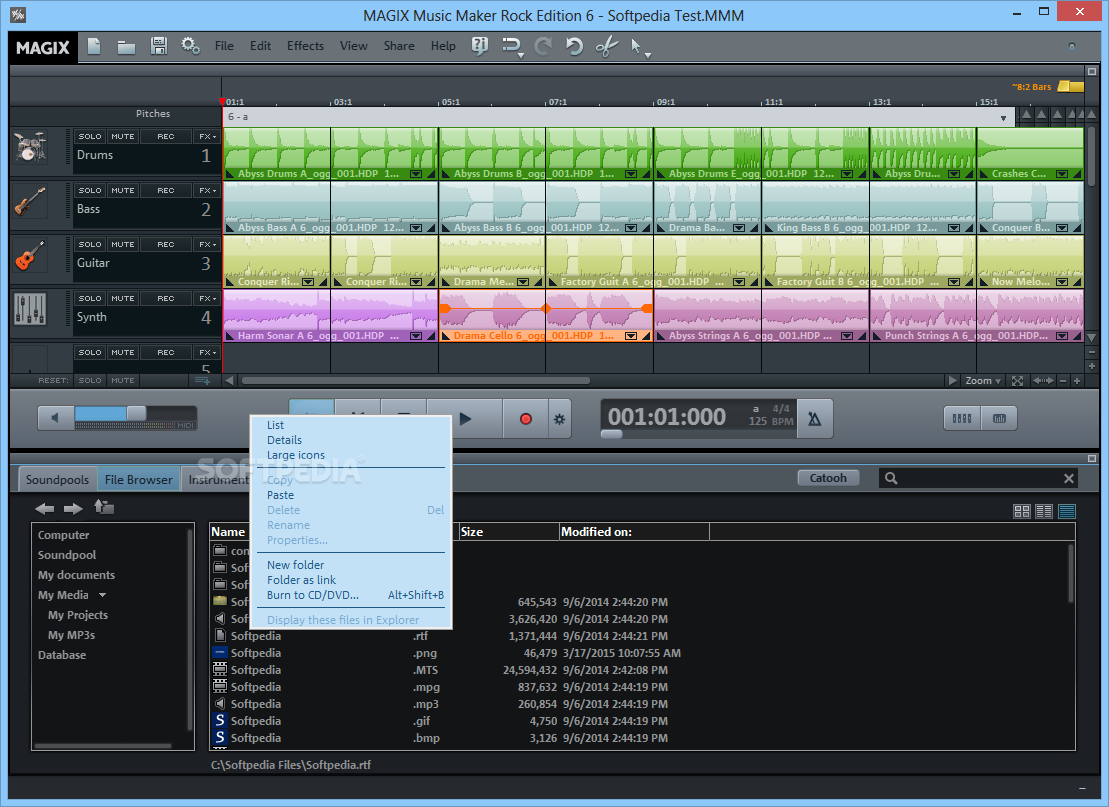The image size is (1109, 807).
Task: Open the Effects menu
Action: (305, 45)
